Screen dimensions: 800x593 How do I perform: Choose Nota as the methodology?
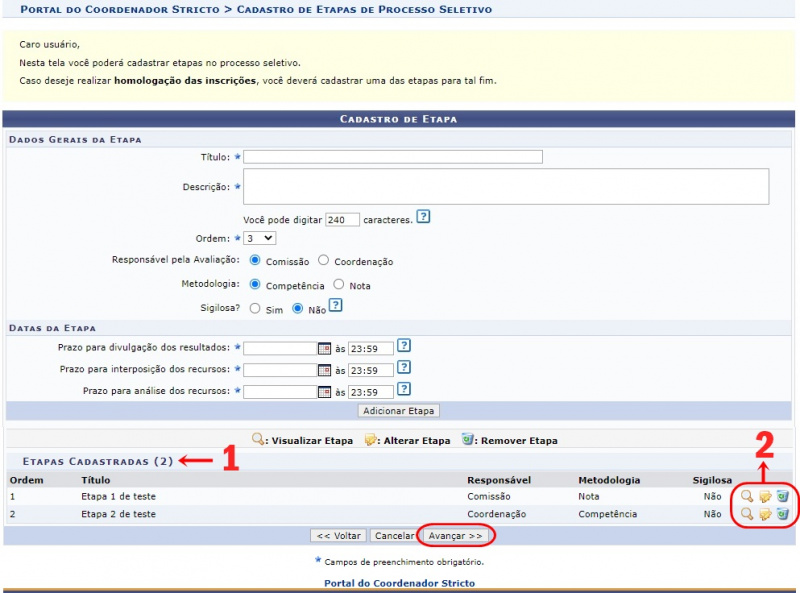click(x=339, y=285)
